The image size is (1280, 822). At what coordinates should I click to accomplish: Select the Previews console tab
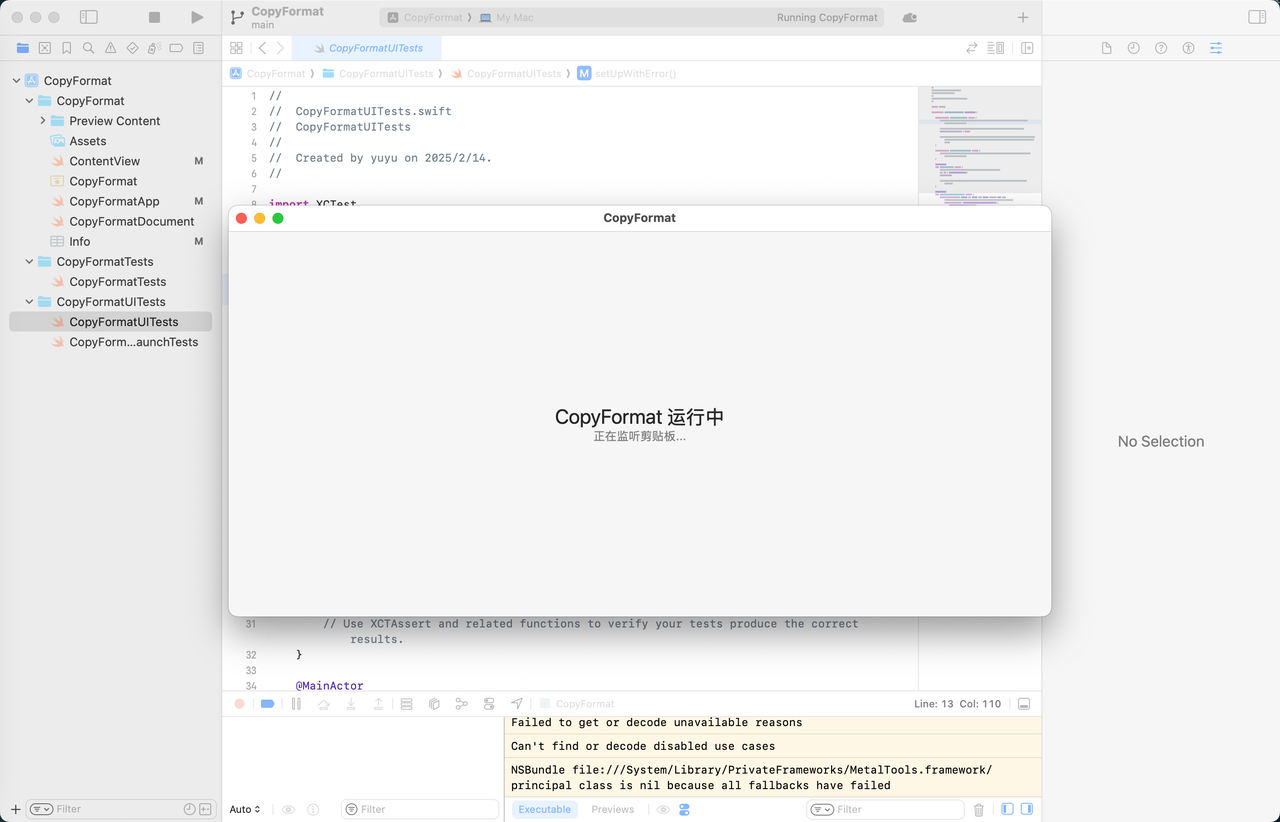(x=612, y=809)
